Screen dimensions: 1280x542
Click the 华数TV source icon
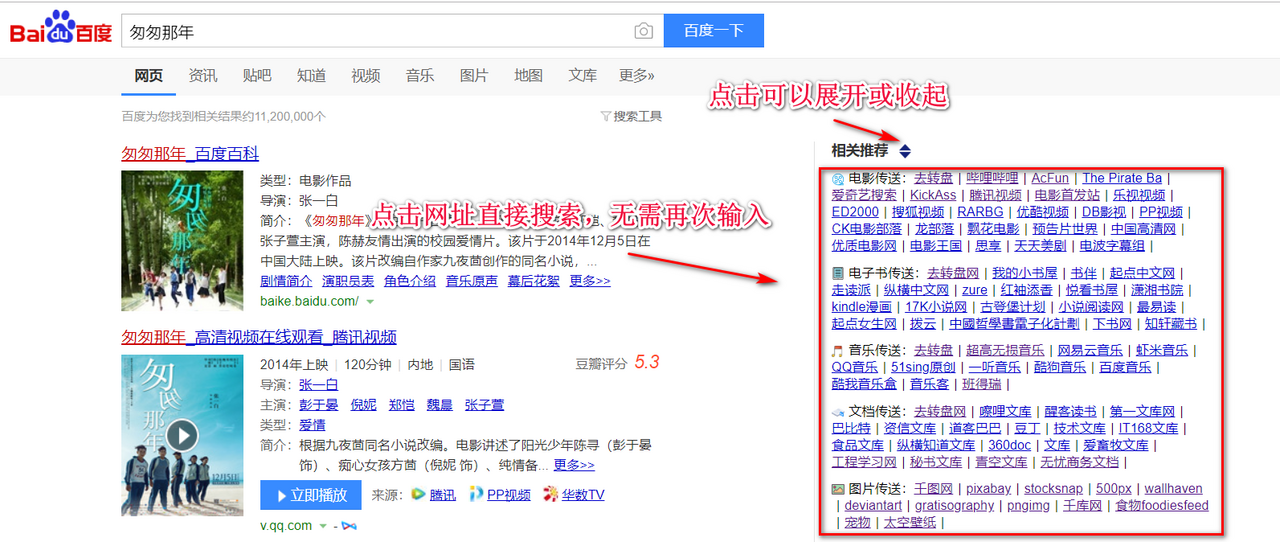pyautogui.click(x=551, y=495)
